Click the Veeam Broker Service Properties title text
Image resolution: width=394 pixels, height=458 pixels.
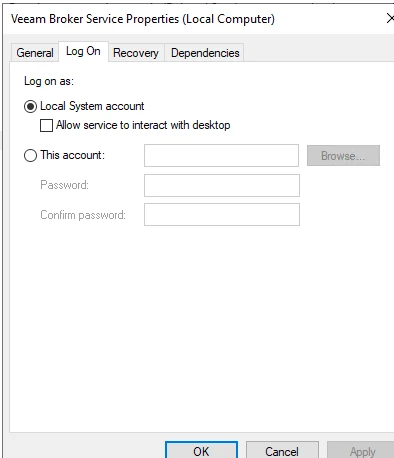point(143,19)
